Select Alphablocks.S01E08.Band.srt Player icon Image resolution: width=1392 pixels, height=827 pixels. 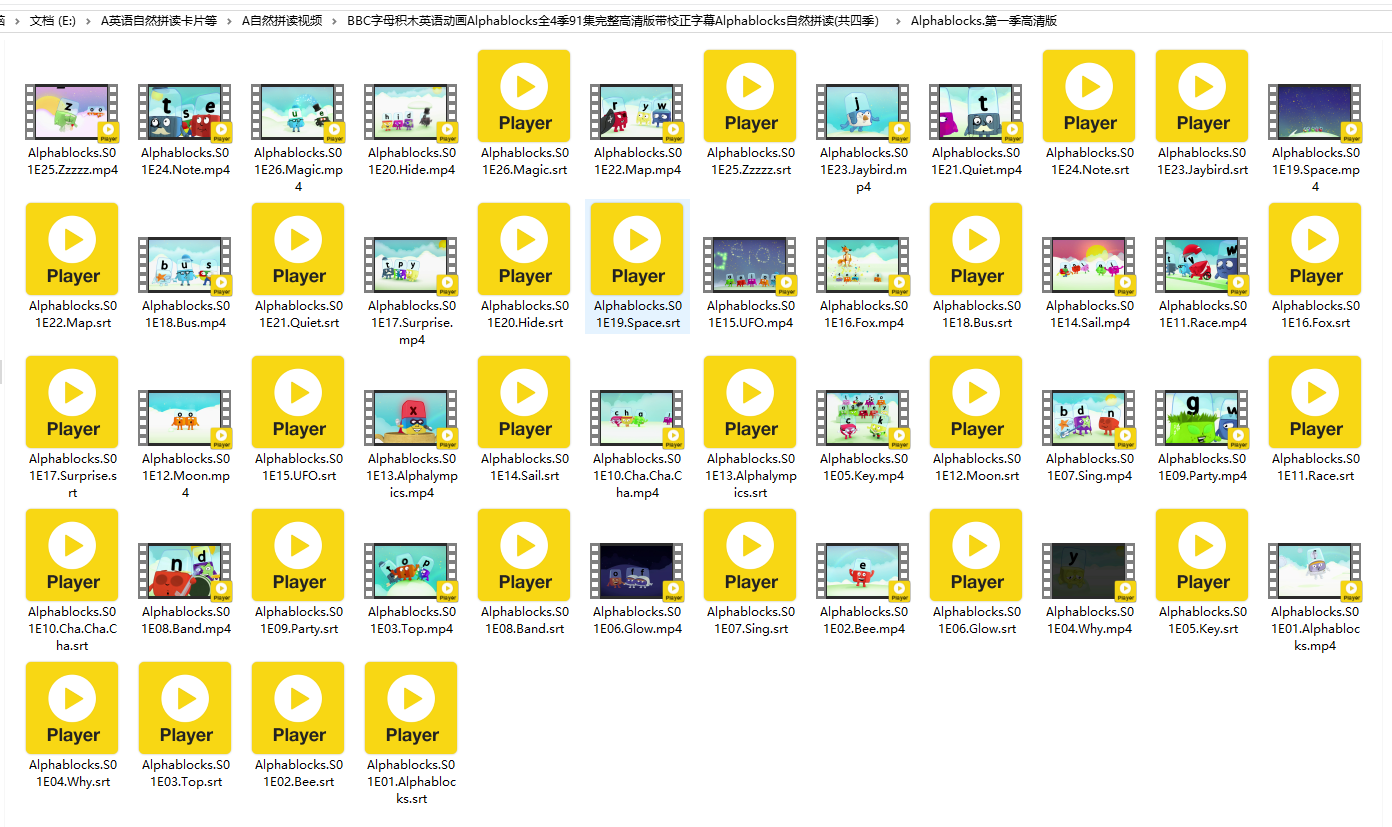524,555
